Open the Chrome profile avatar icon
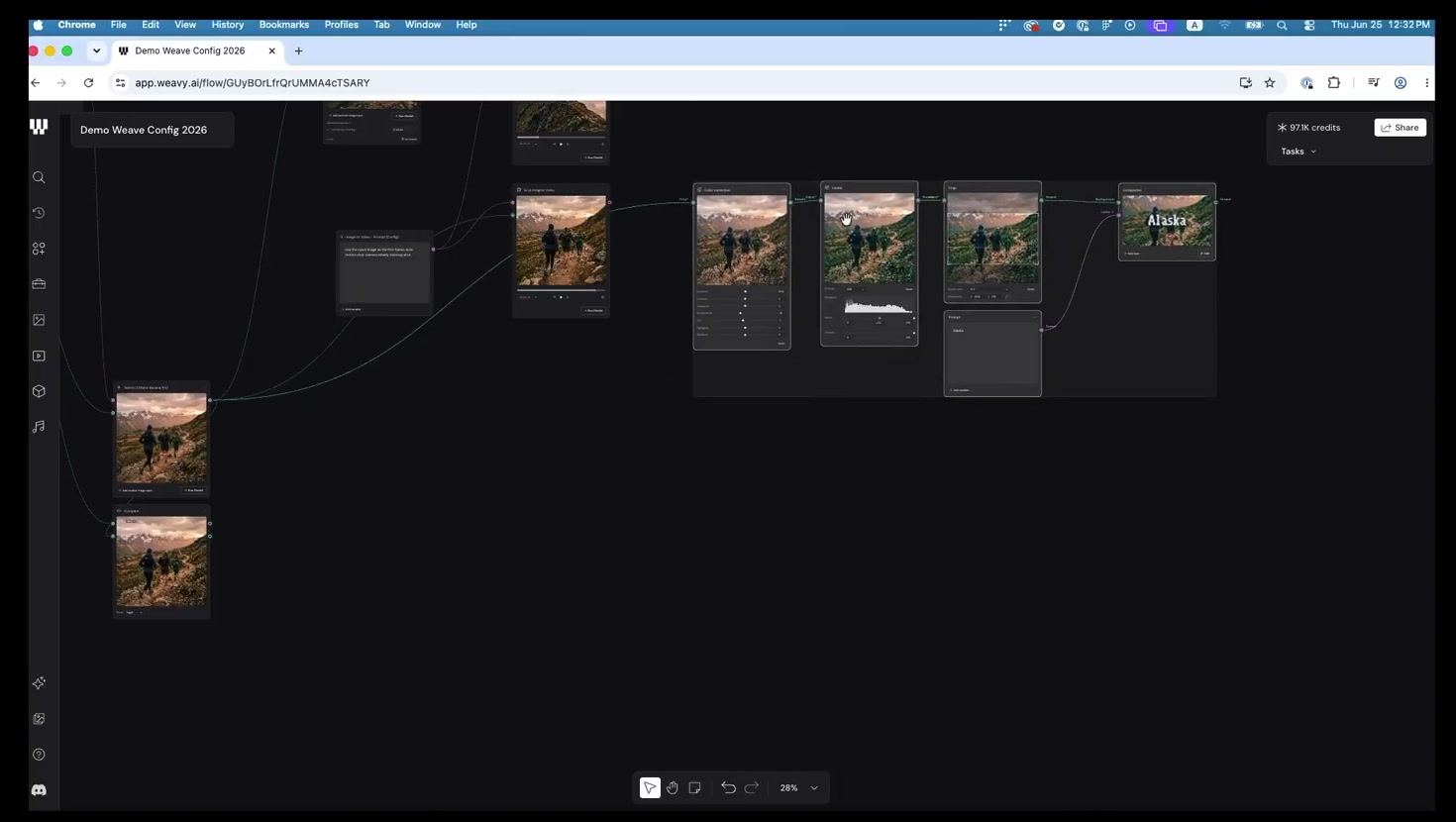The height and width of the screenshot is (822, 1456). click(x=1401, y=83)
